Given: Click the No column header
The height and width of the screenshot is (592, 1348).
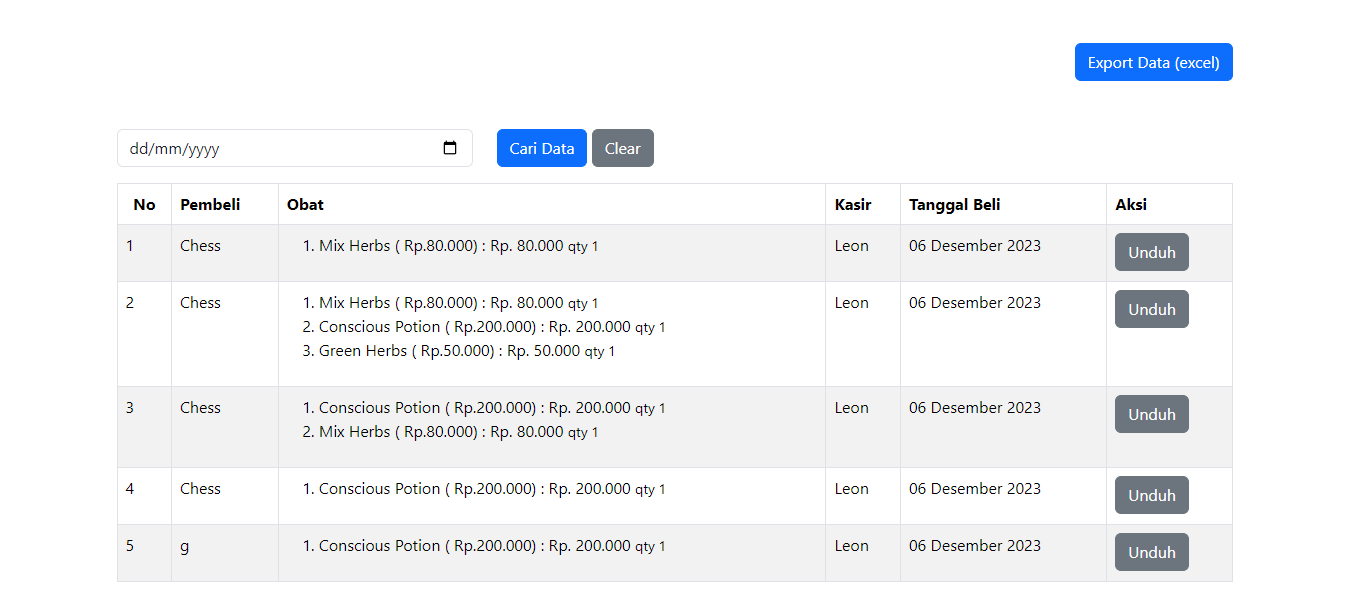Looking at the screenshot, I should [x=144, y=204].
